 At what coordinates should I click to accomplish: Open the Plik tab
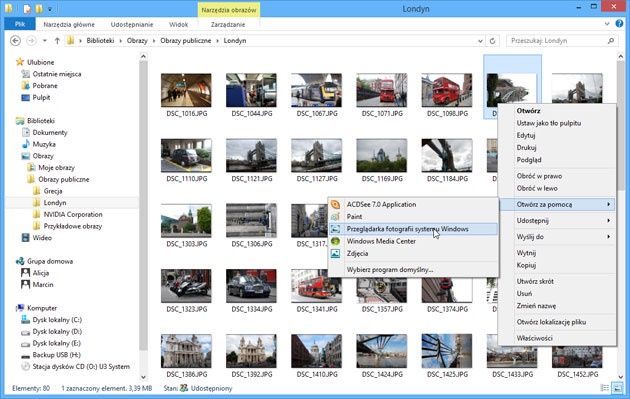click(20, 24)
